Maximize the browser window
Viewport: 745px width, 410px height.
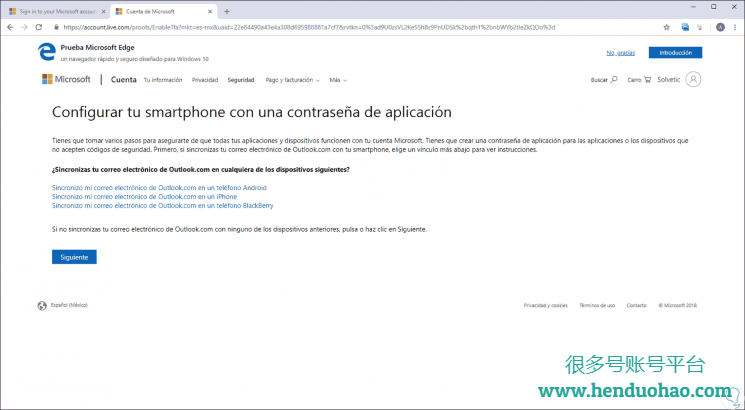pyautogui.click(x=714, y=7)
